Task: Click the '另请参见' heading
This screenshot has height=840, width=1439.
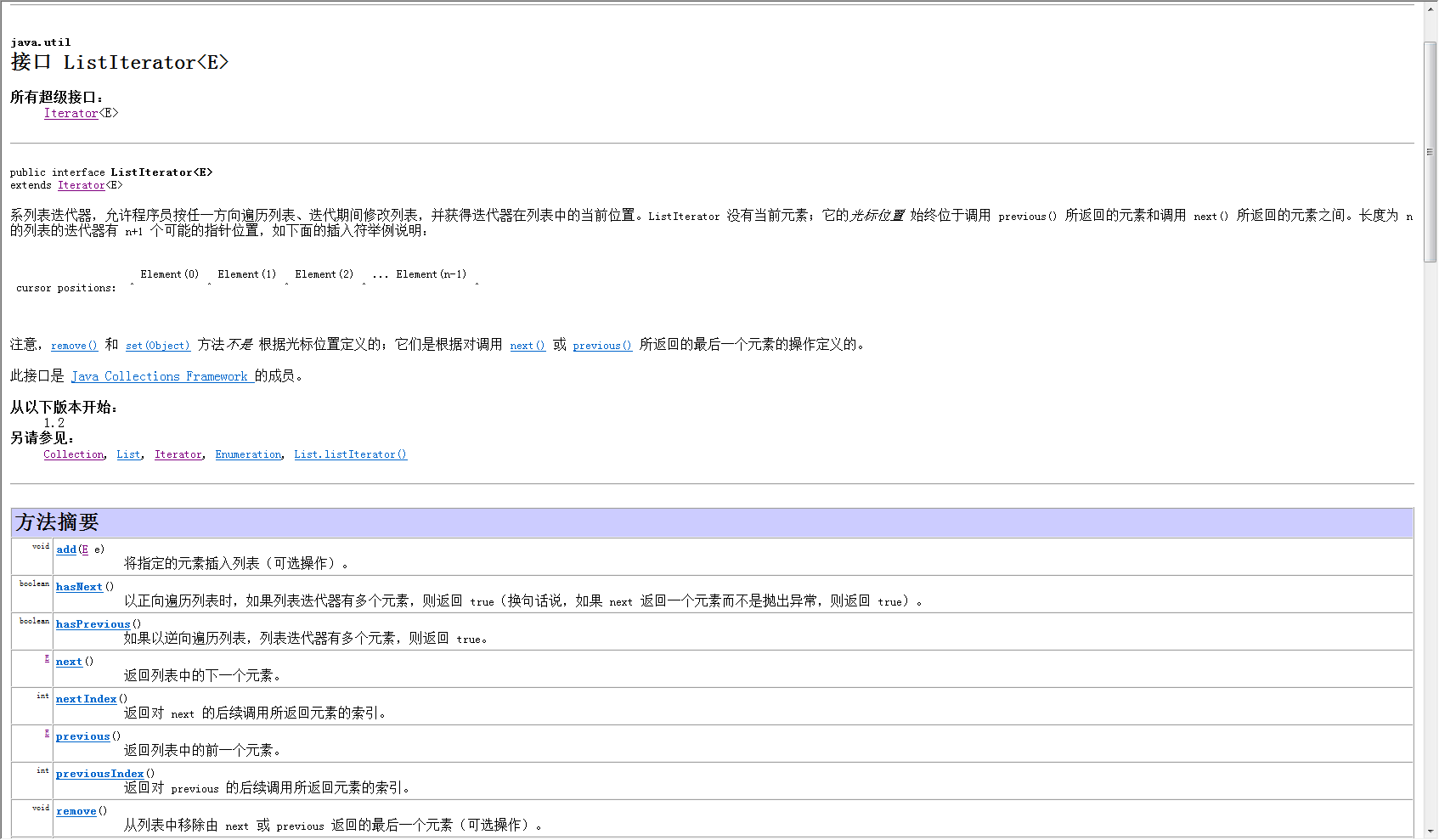Action: (42, 438)
